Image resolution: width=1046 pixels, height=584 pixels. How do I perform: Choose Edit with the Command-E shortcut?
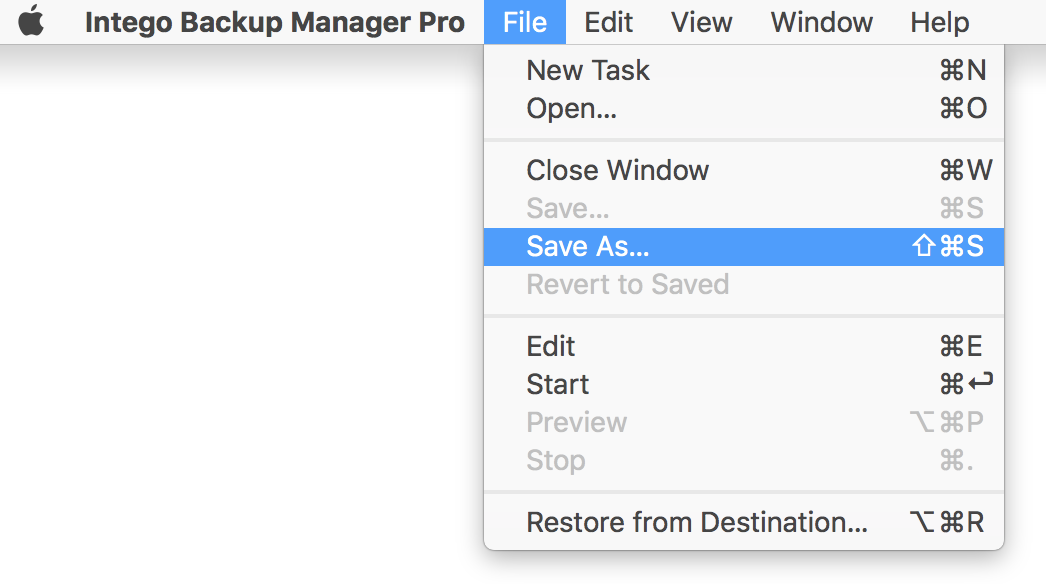[x=744, y=346]
